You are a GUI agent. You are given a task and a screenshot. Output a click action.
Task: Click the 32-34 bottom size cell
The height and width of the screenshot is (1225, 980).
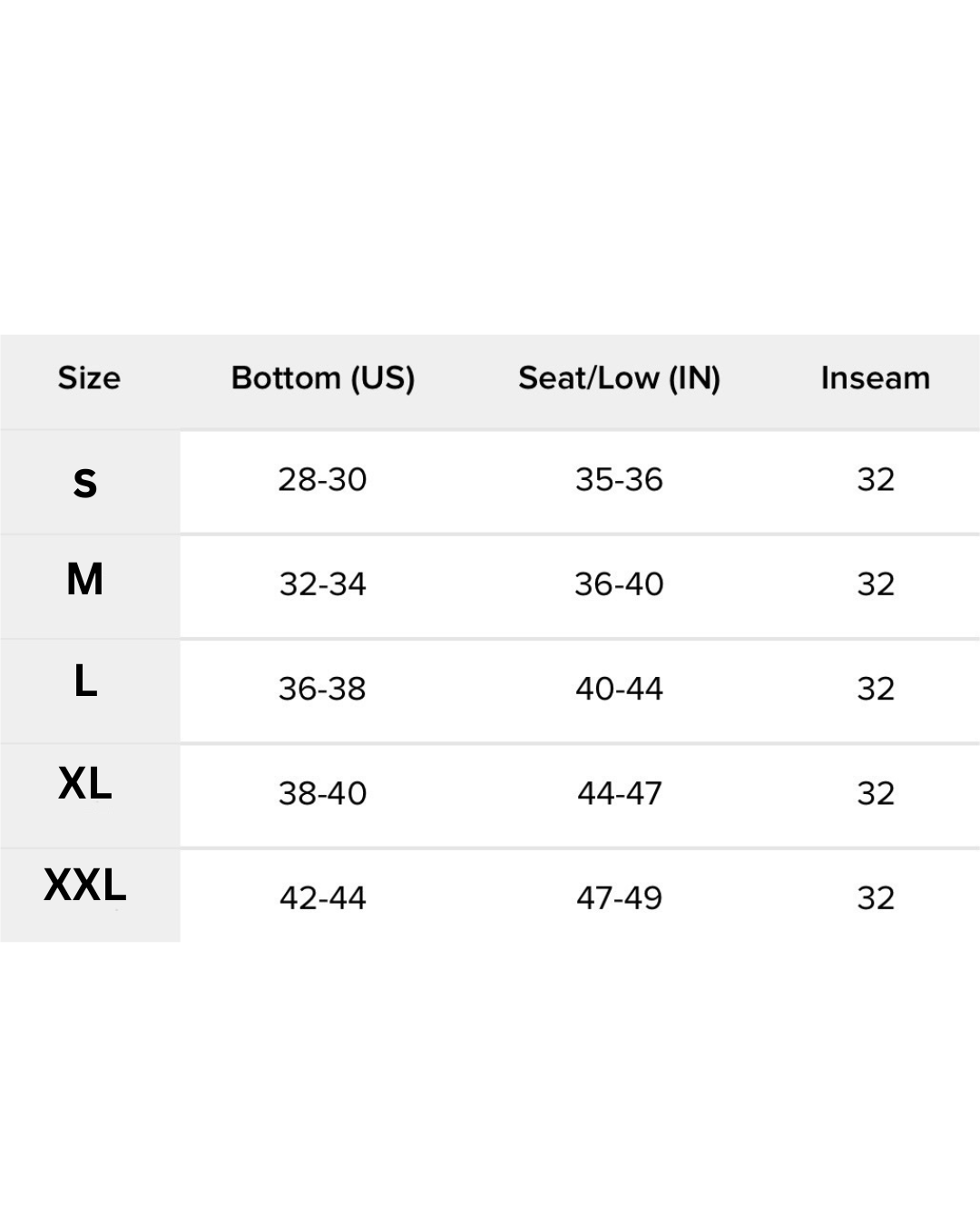pos(322,583)
